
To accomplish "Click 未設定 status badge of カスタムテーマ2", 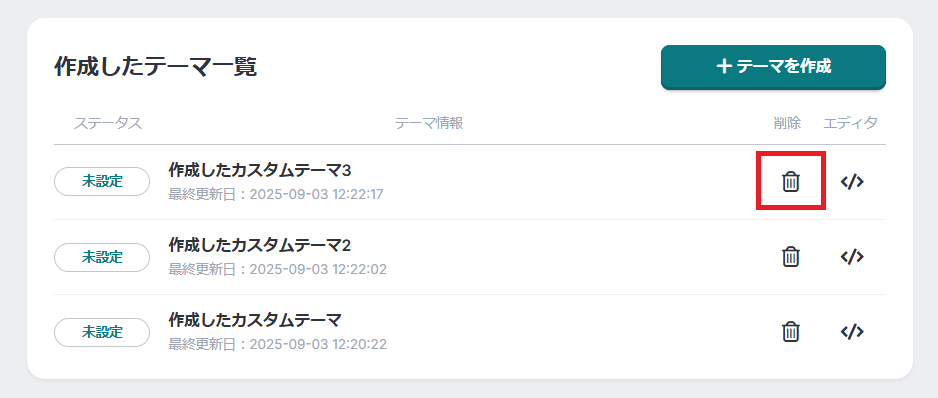I will coord(102,257).
